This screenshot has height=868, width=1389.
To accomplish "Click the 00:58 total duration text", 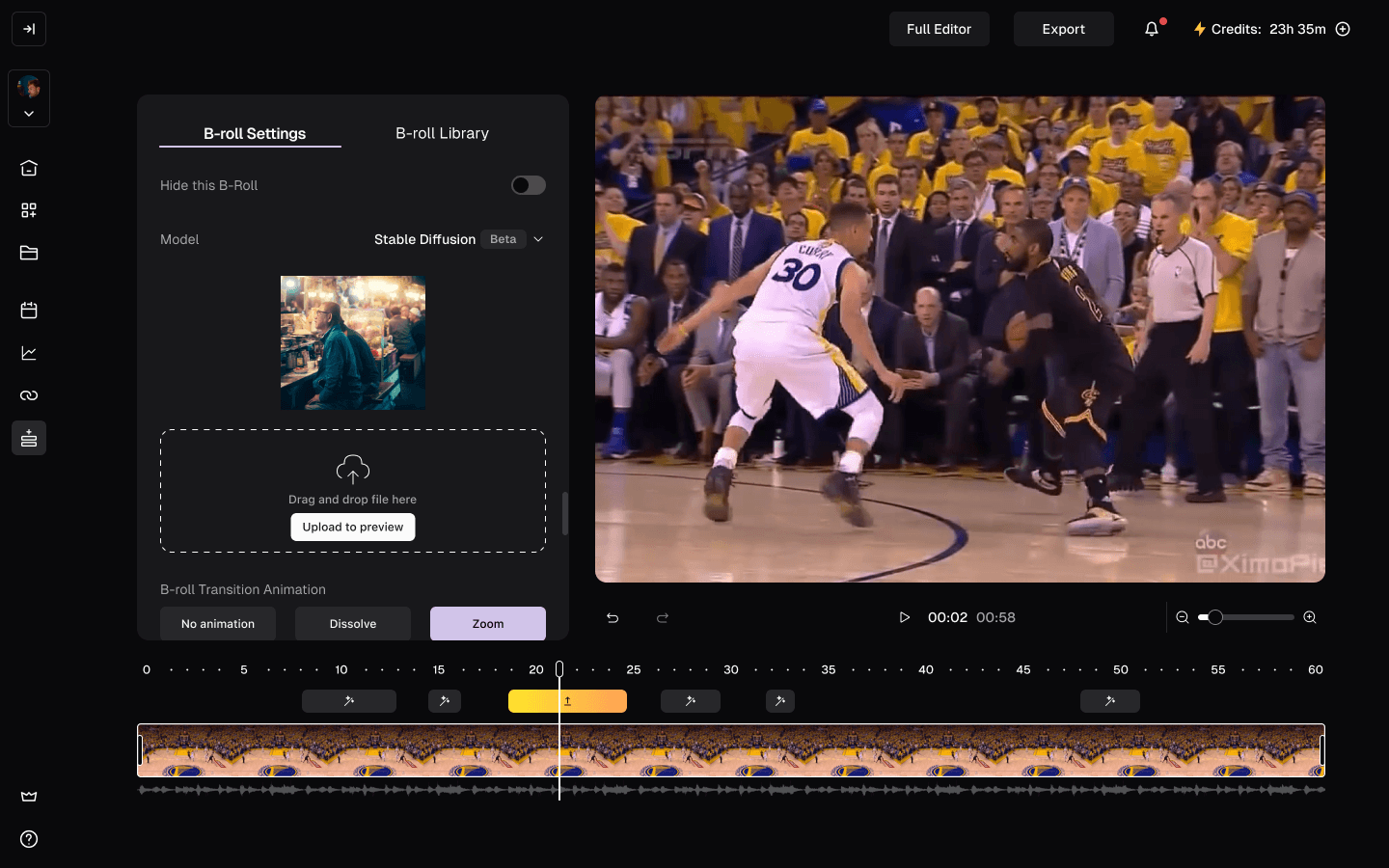I will 995,617.
